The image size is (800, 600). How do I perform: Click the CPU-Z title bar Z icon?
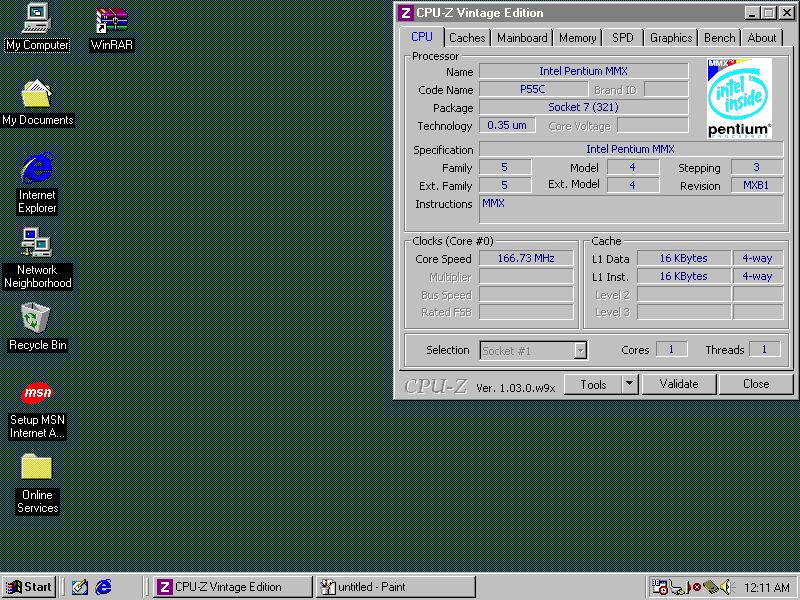point(405,13)
